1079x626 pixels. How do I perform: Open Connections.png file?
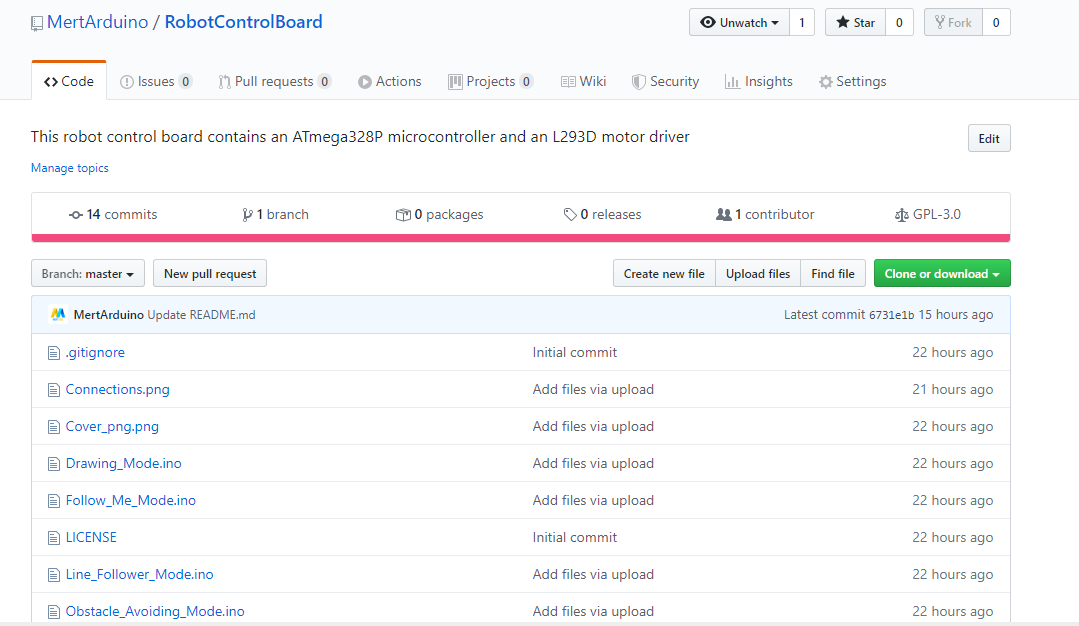tap(118, 389)
